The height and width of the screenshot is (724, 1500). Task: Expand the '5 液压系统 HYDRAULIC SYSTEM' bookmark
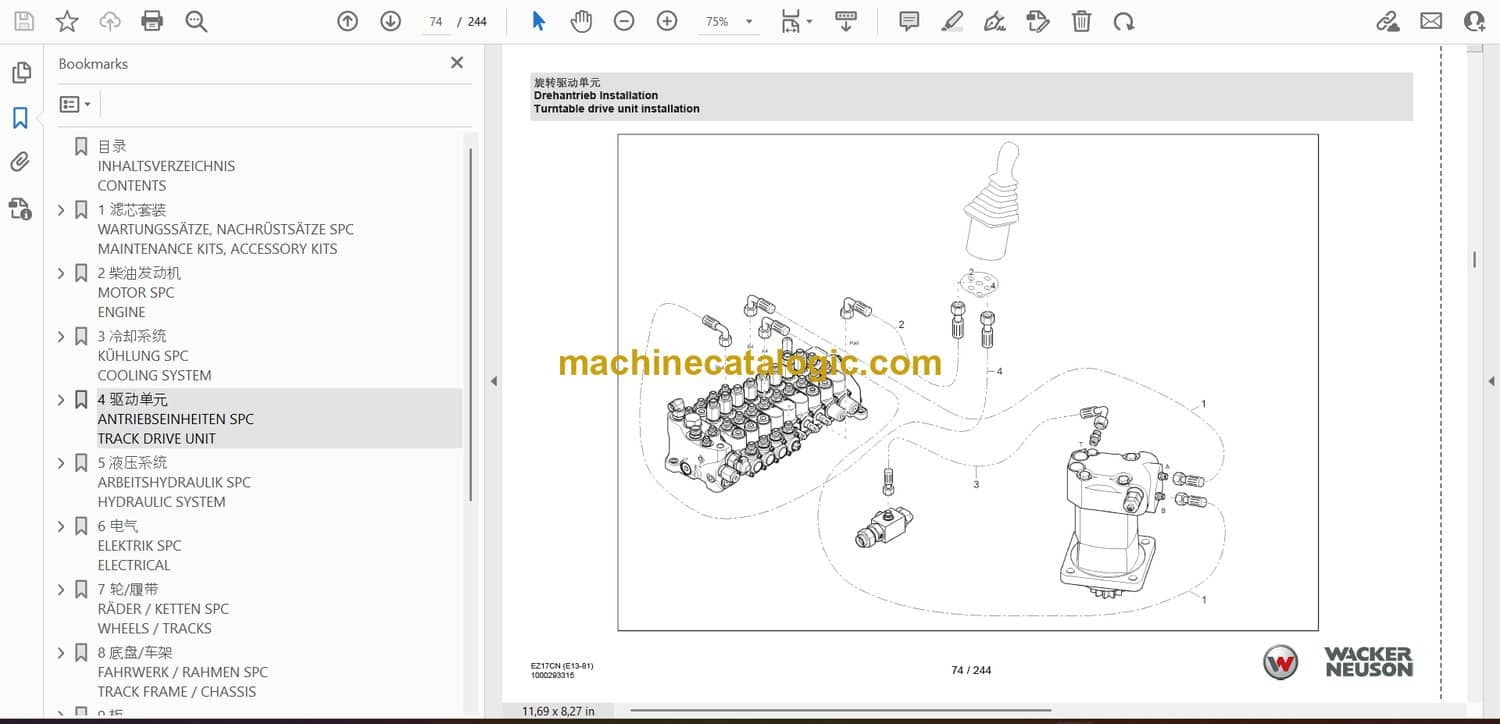click(x=61, y=463)
